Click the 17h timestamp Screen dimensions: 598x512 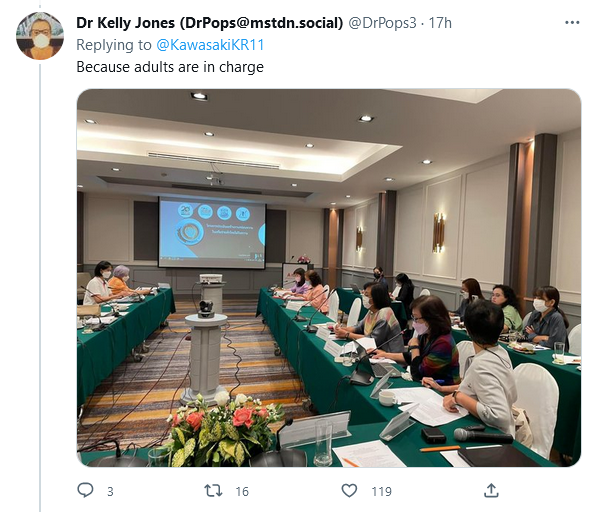pyautogui.click(x=440, y=23)
